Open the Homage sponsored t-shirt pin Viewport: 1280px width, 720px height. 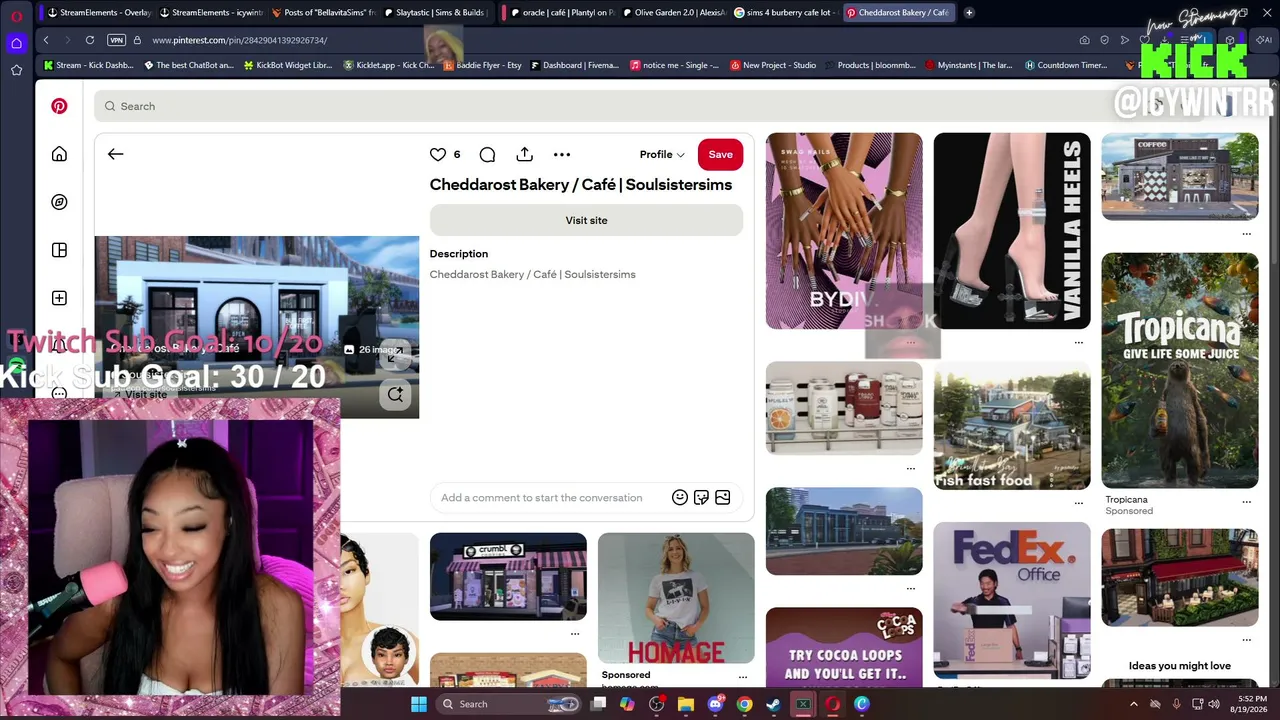(x=676, y=598)
